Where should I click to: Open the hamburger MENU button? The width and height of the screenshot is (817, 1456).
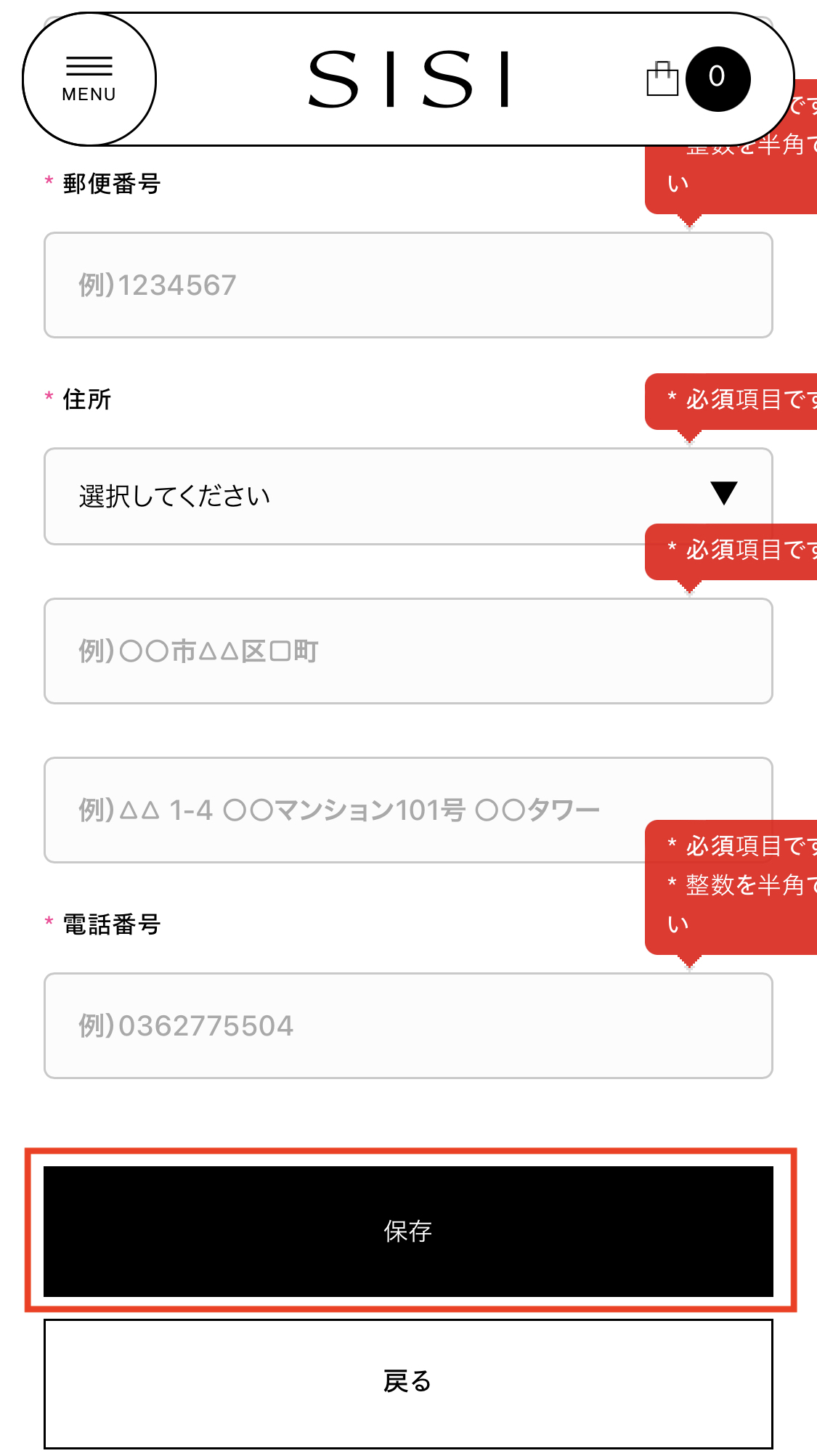pyautogui.click(x=89, y=79)
